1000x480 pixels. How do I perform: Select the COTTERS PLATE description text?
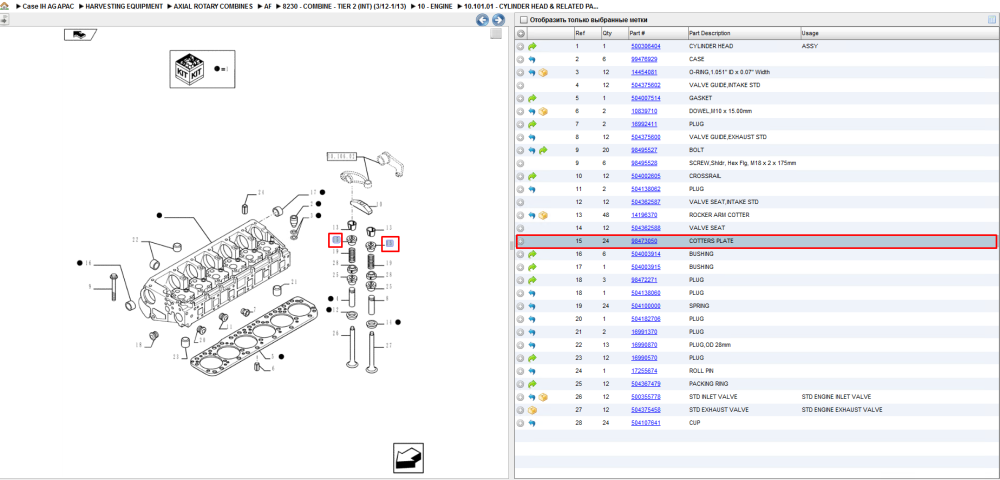point(711,241)
